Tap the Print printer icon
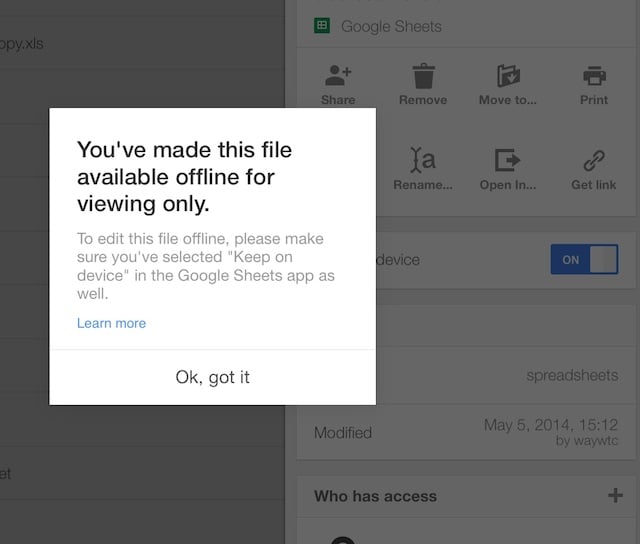Image resolution: width=640 pixels, height=544 pixels. (x=594, y=76)
